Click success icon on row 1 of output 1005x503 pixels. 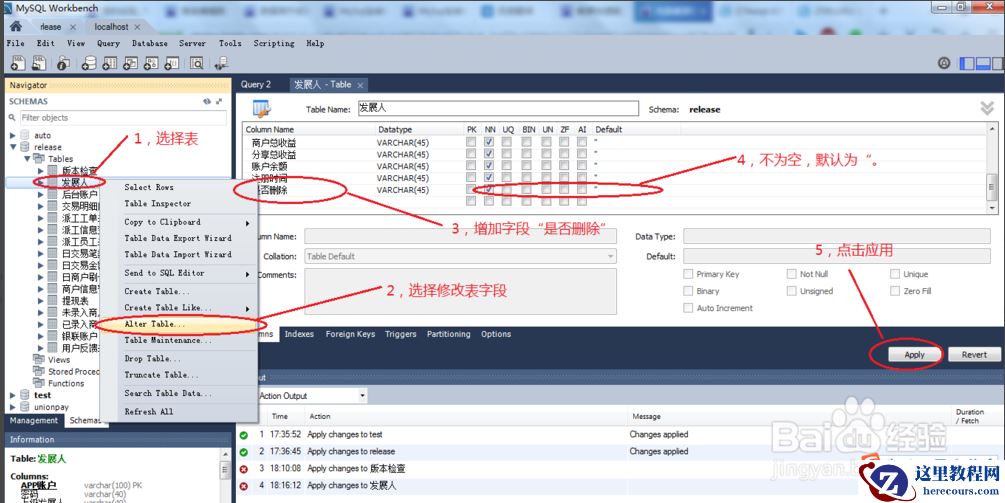(244, 434)
